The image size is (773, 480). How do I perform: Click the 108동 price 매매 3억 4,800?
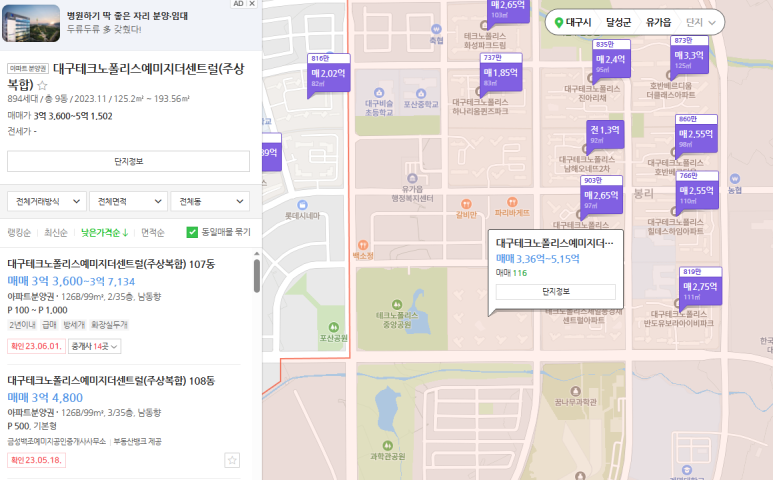tap(45, 398)
